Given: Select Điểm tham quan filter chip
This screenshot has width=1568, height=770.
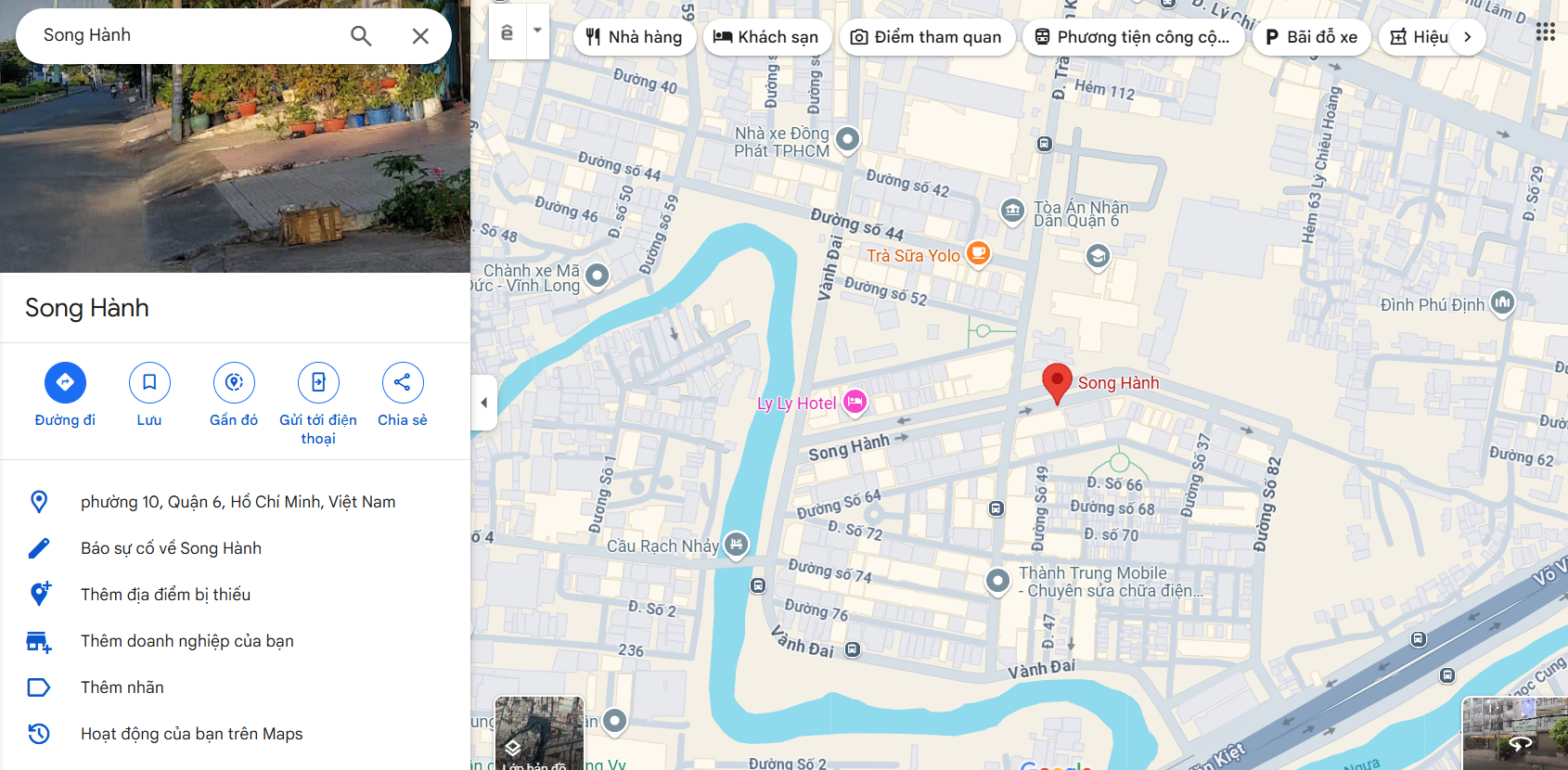Looking at the screenshot, I should click(927, 37).
